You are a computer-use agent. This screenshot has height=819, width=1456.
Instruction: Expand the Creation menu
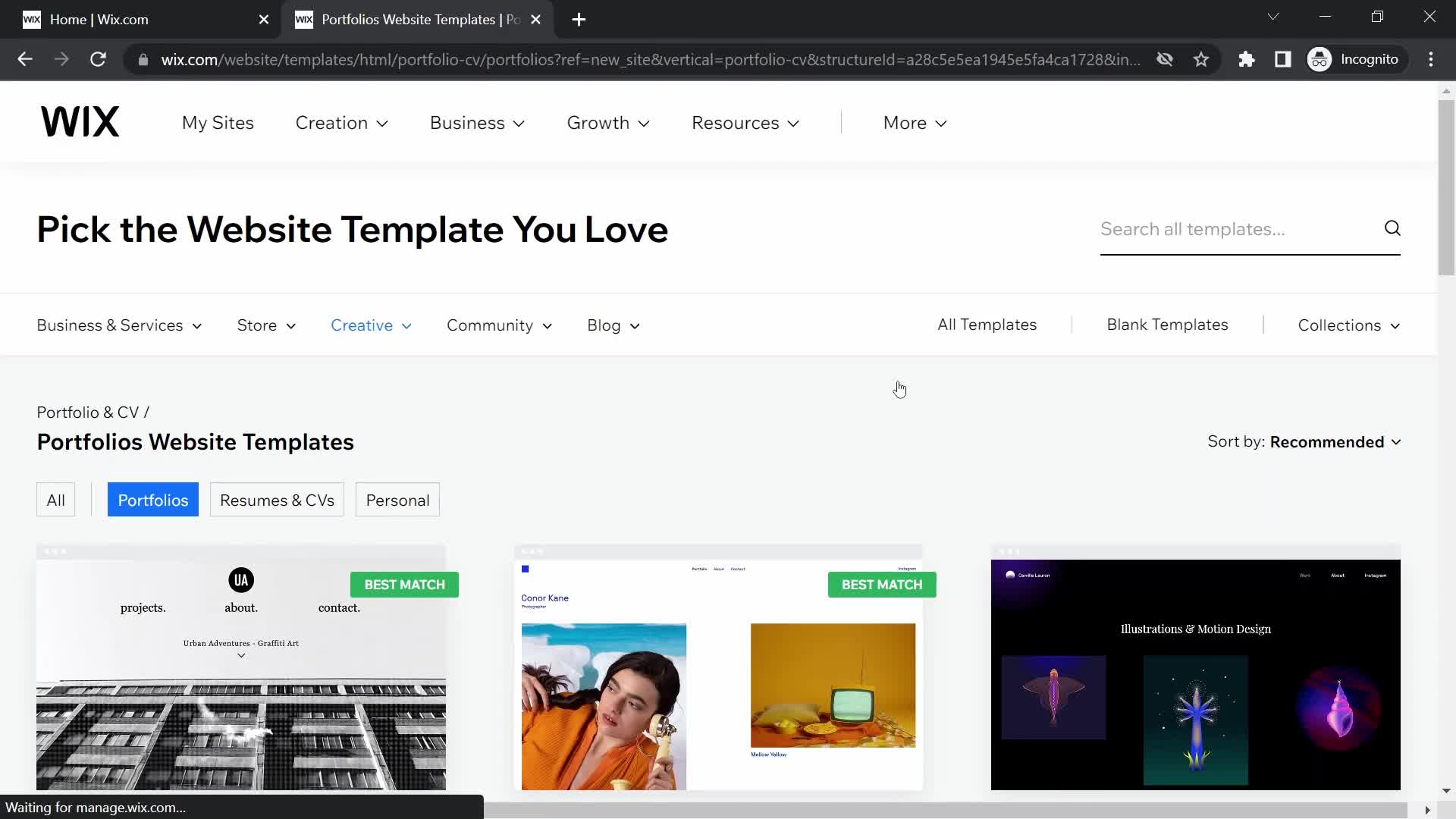coord(342,123)
